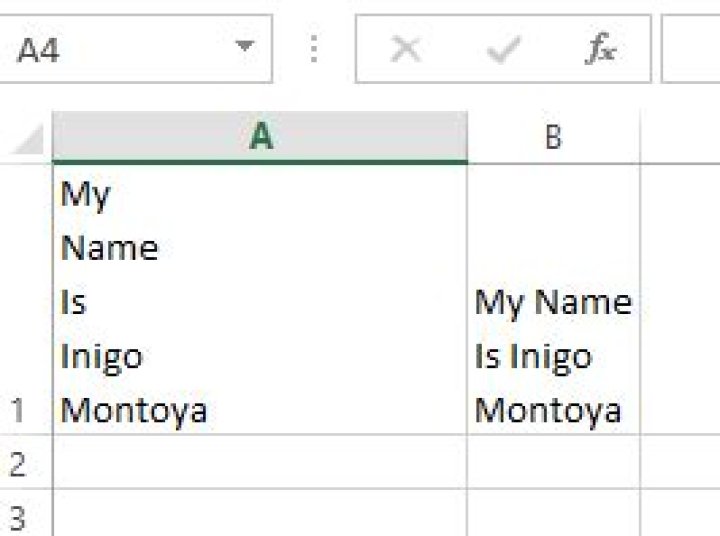Click the Select All triangle corner
Image resolution: width=720 pixels, height=536 pixels.
click(28, 139)
